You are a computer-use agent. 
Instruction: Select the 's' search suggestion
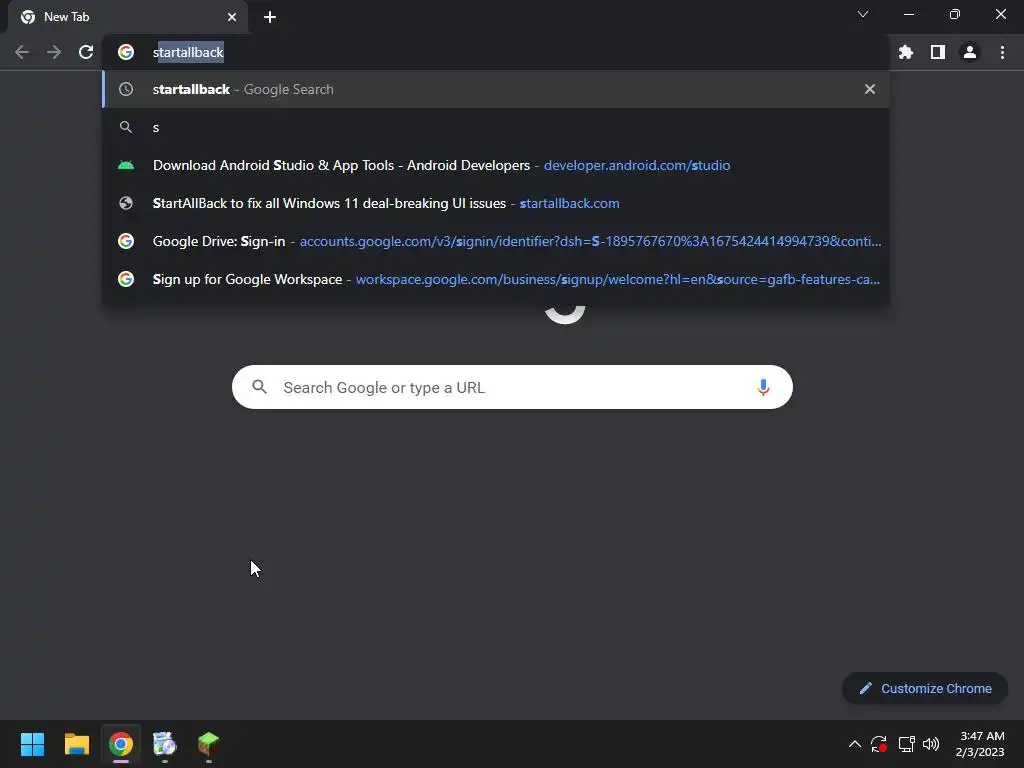496,127
